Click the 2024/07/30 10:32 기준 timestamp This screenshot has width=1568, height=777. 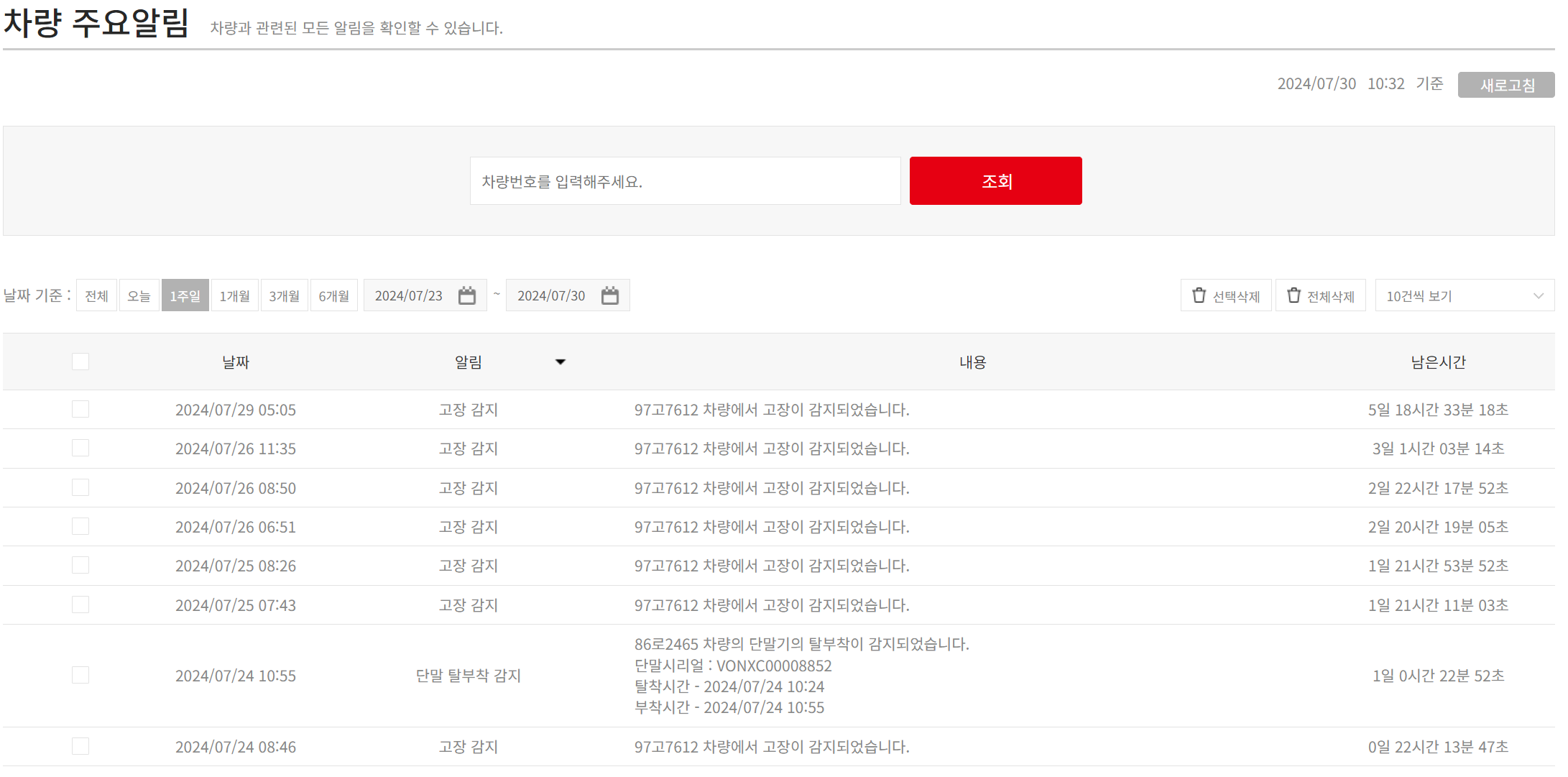point(1360,83)
